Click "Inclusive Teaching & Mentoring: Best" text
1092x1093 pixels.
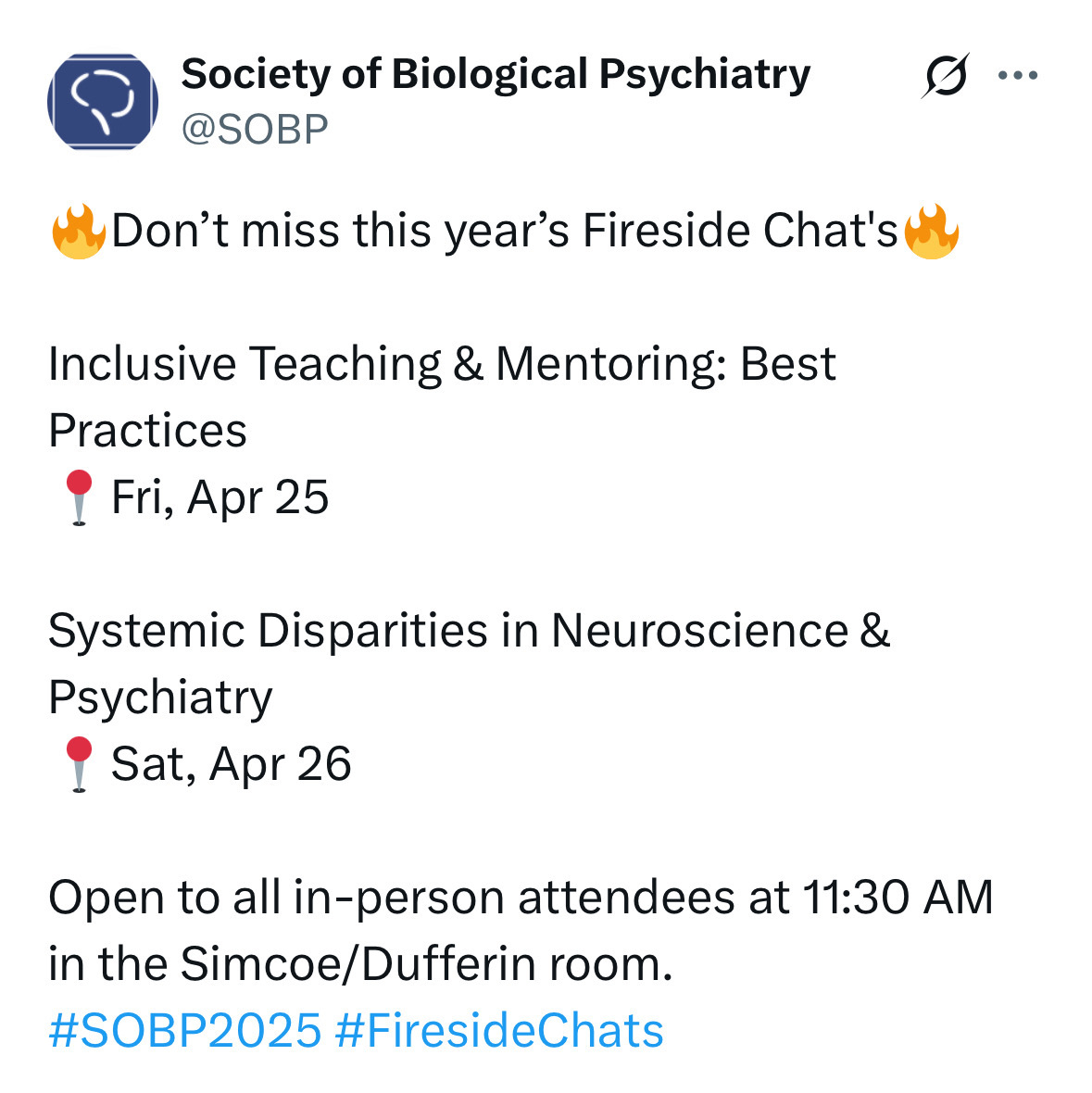point(442,364)
